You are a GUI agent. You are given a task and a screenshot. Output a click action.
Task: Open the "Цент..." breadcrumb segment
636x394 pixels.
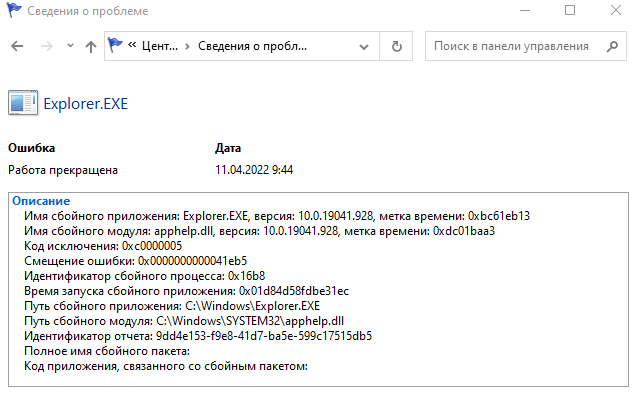pyautogui.click(x=160, y=46)
